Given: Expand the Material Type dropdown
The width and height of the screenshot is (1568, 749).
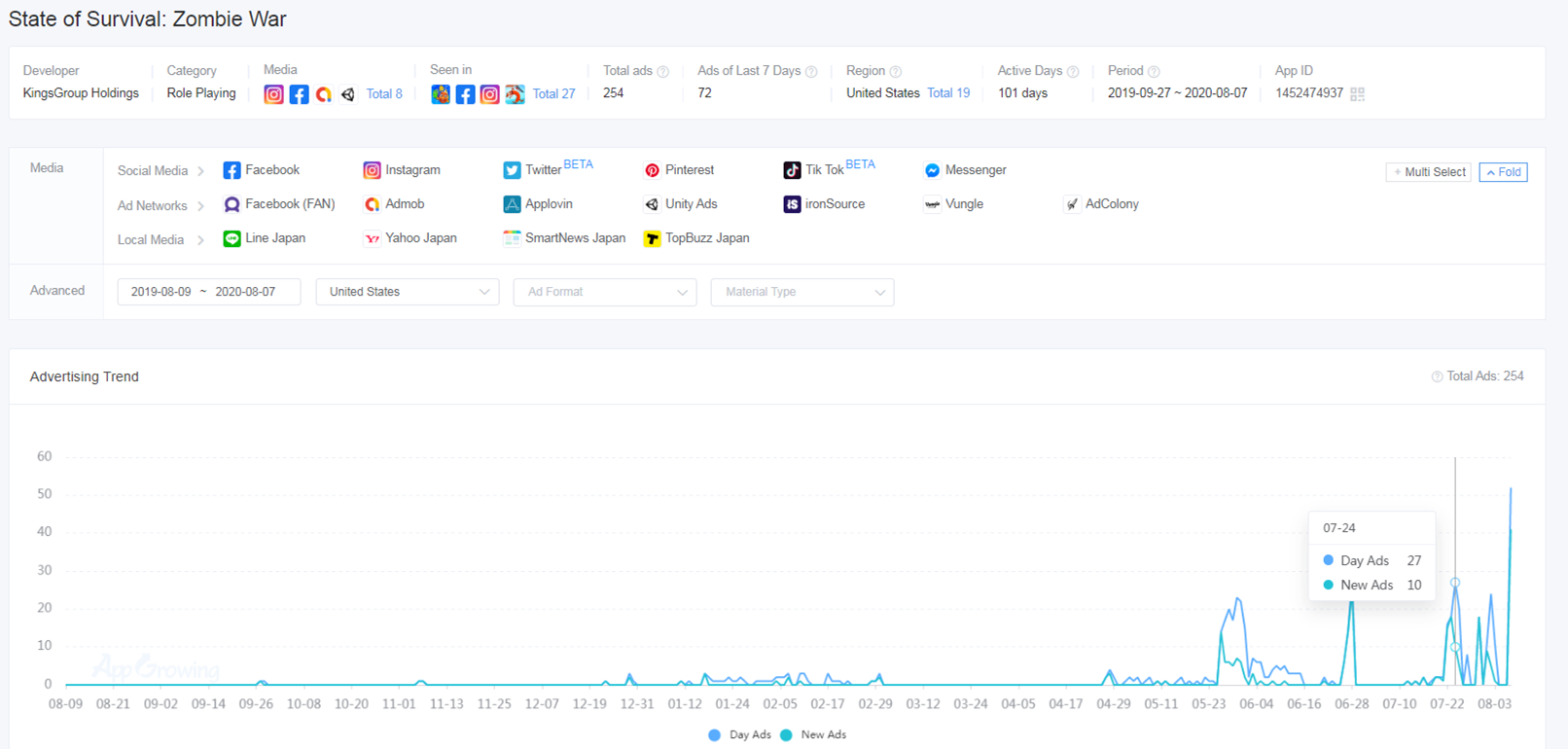Looking at the screenshot, I should coord(802,292).
